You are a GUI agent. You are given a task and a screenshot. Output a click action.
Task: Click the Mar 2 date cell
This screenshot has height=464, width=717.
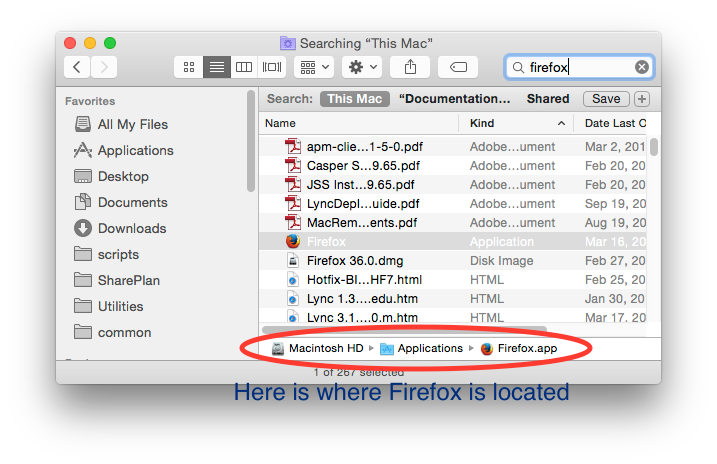click(615, 147)
